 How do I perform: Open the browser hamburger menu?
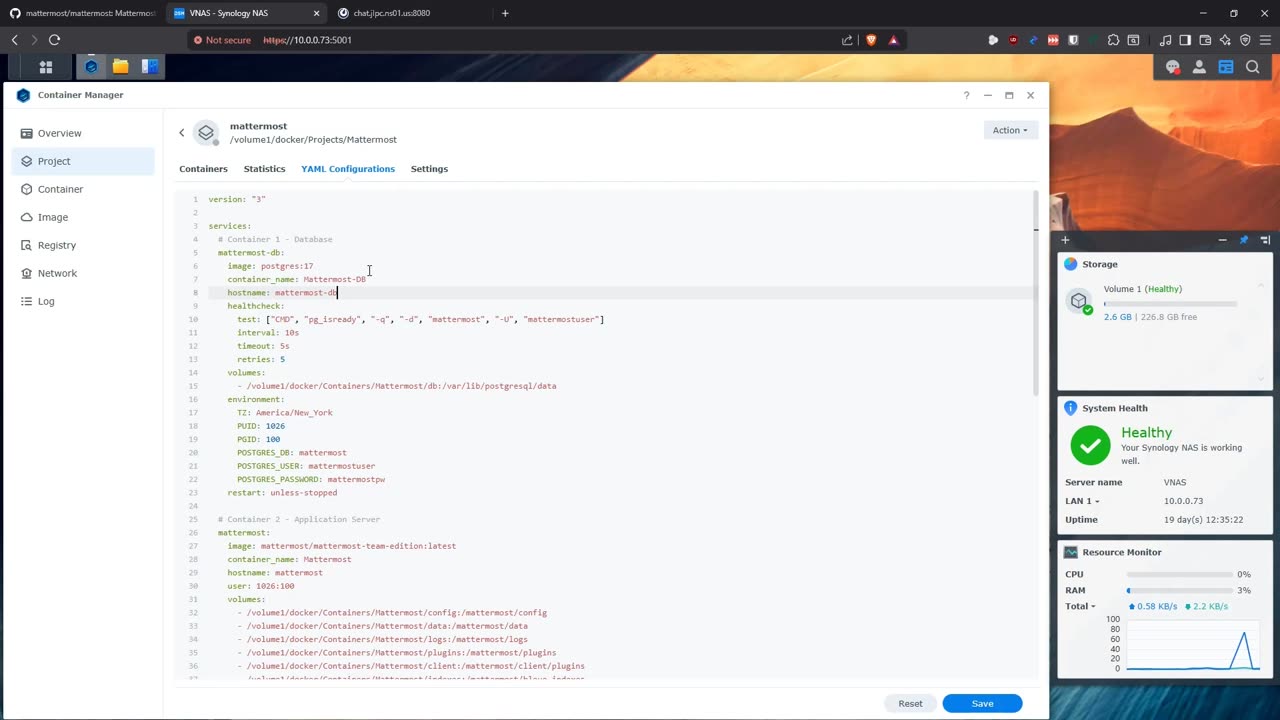[1265, 40]
